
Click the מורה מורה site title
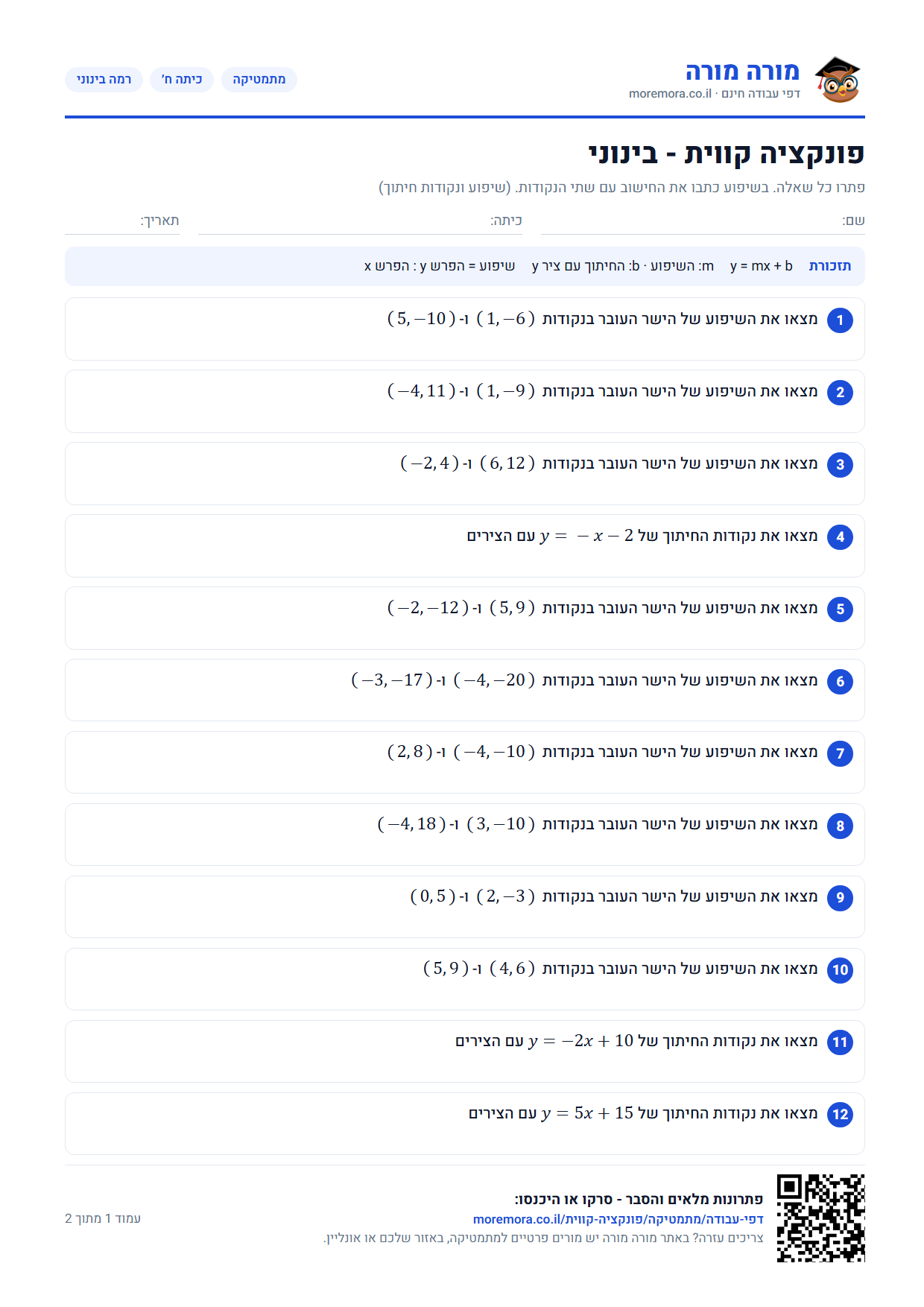[742, 72]
